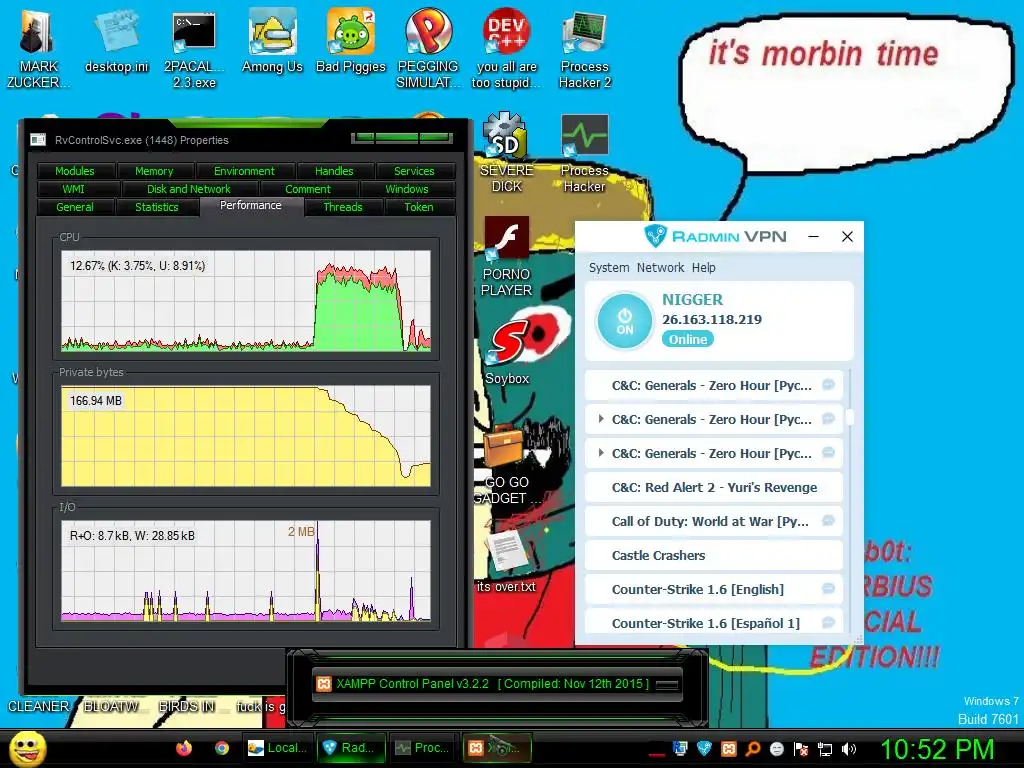
Task: Launch Chrome from the taskbar
Action: [222, 748]
